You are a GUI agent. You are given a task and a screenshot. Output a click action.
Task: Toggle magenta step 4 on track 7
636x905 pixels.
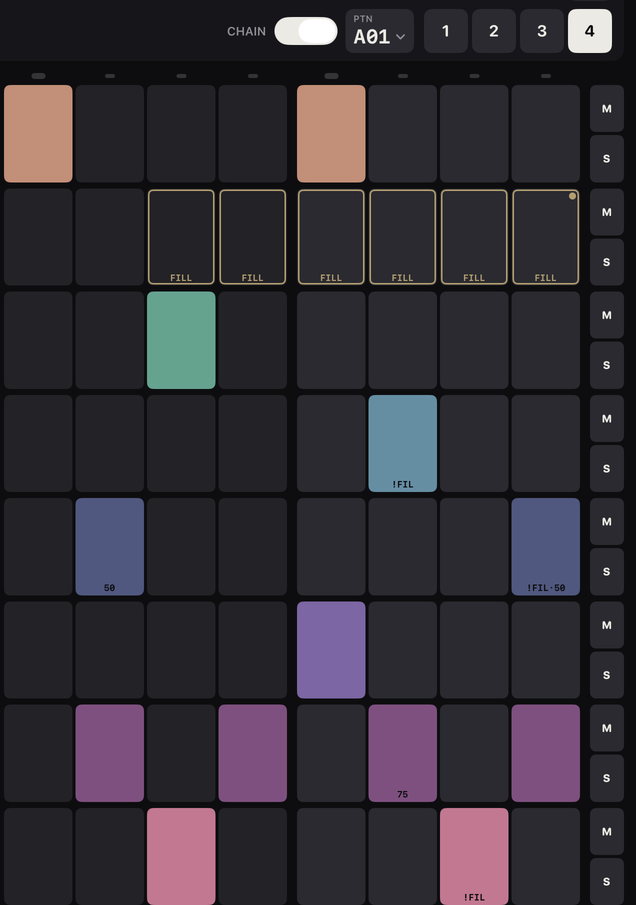tap(253, 753)
